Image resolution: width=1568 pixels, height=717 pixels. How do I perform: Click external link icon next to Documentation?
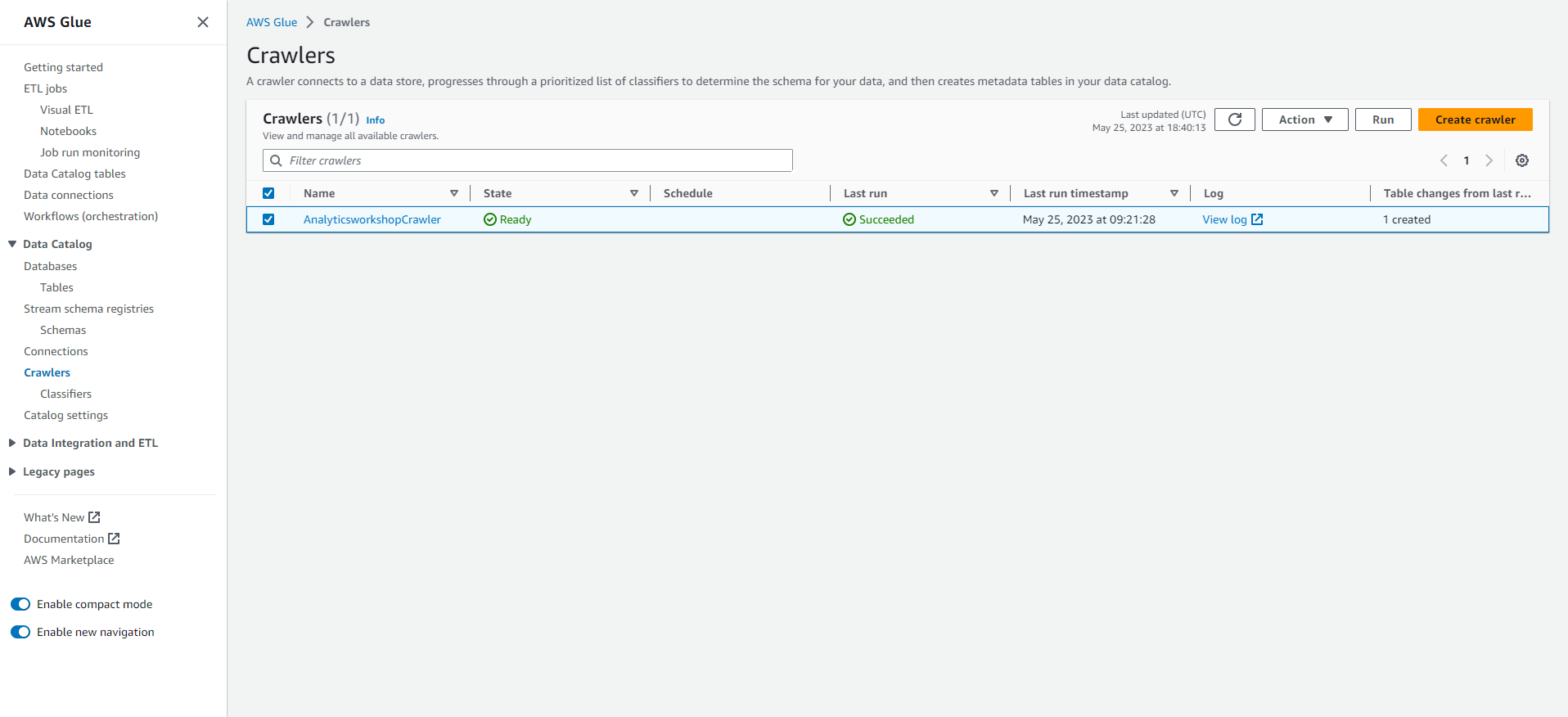(114, 539)
